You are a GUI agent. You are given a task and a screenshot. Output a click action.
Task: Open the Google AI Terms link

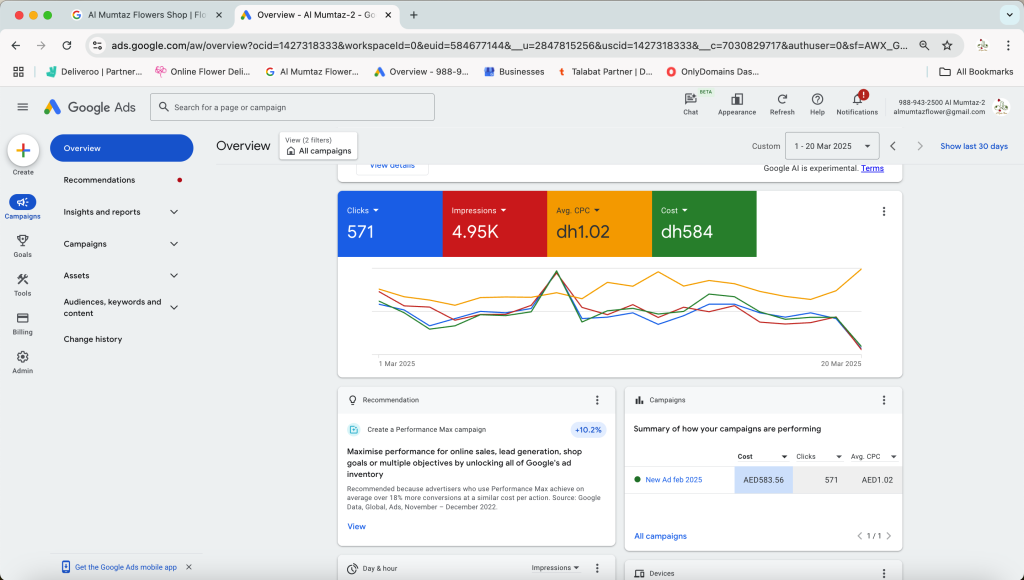tap(872, 169)
